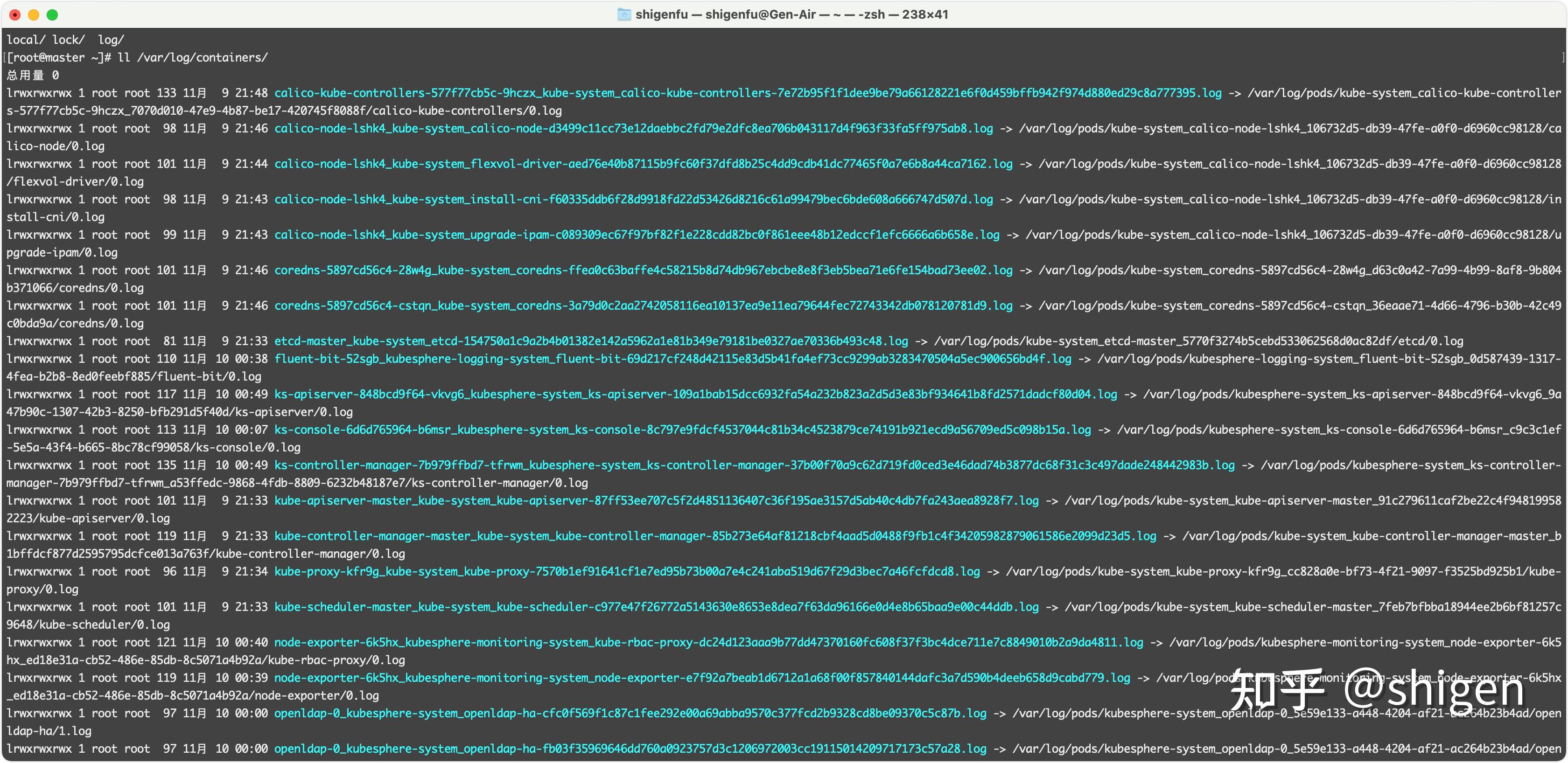Click the coredns 28w4g log filename
Screen dimensions: 1568x763
coord(644,270)
